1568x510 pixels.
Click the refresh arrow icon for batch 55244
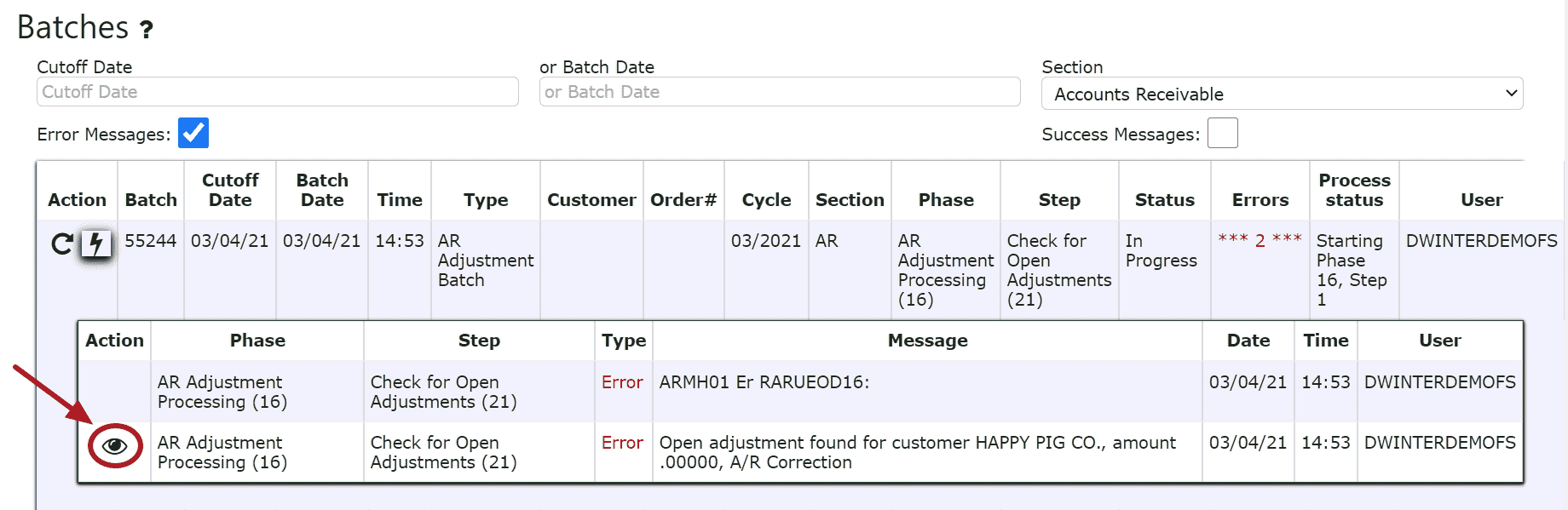[62, 244]
